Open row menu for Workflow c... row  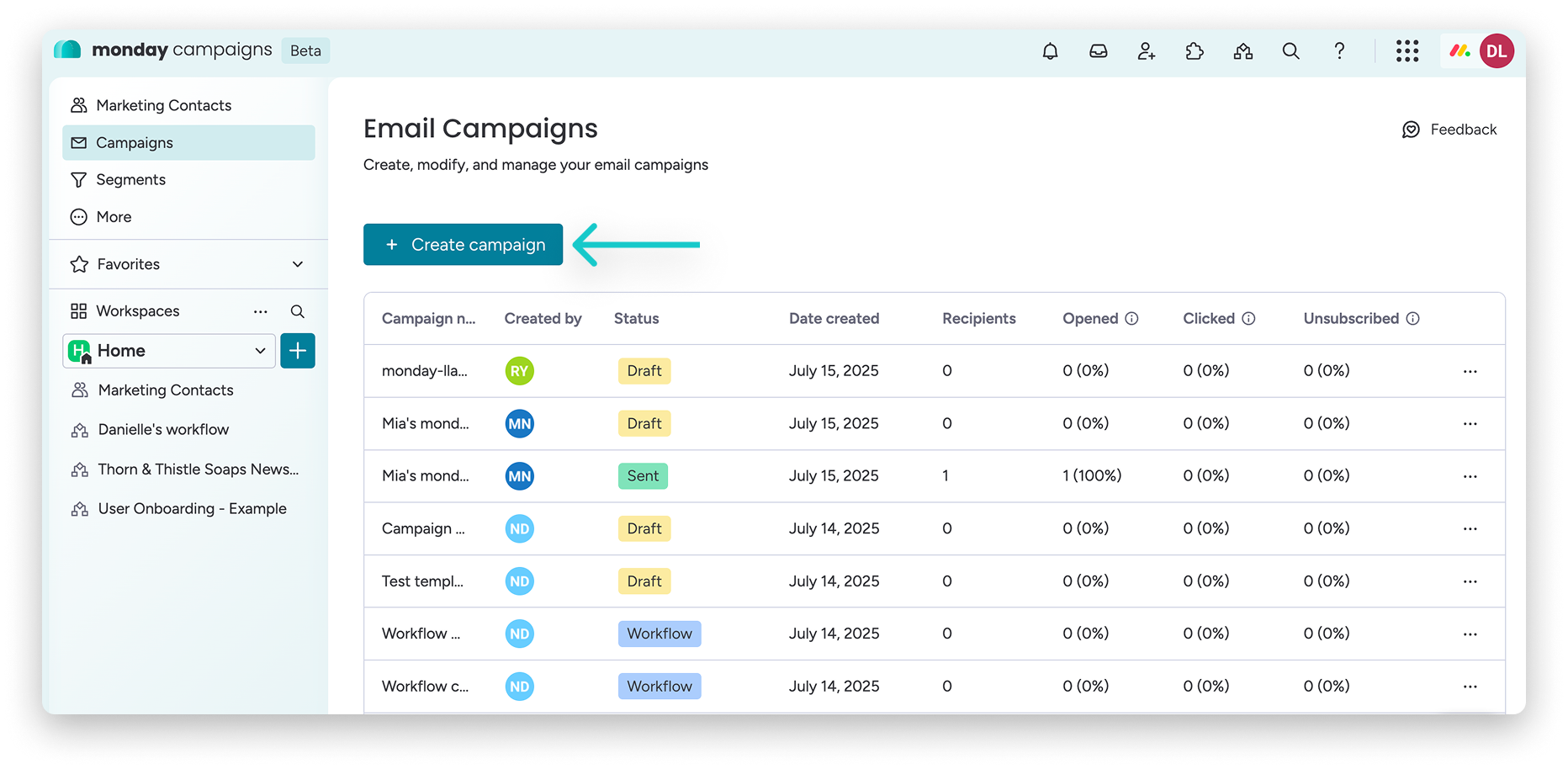pyautogui.click(x=1470, y=687)
